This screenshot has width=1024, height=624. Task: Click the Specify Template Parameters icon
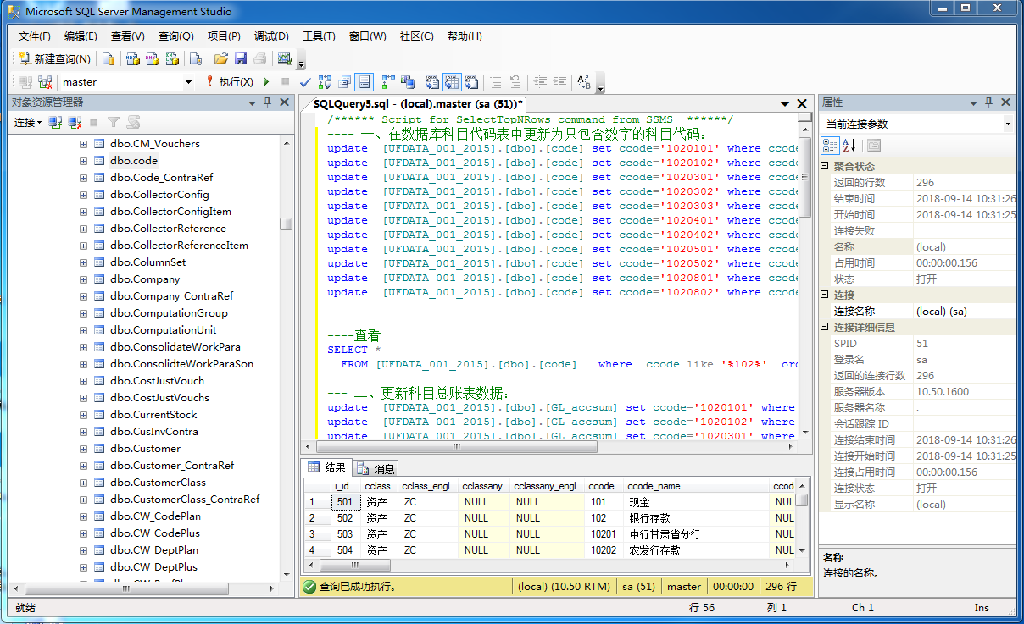584,82
